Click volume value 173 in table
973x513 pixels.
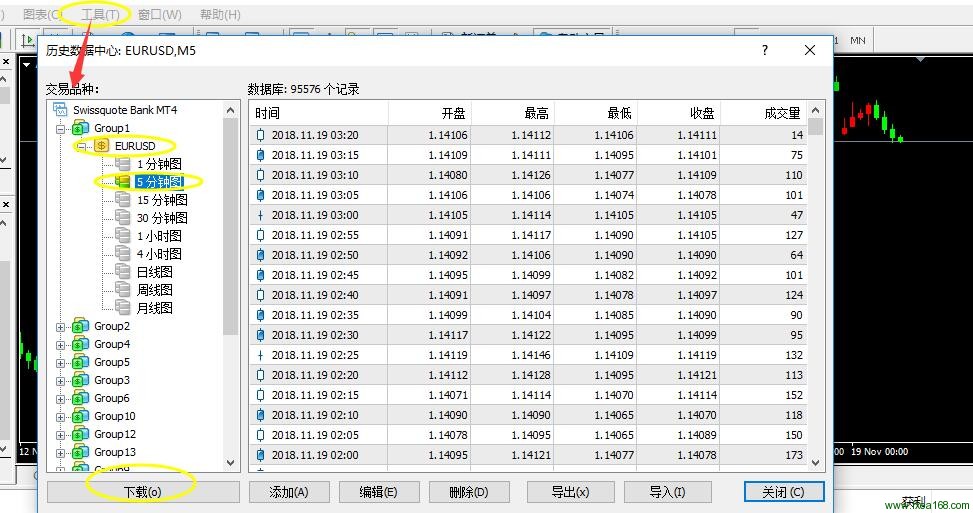coord(794,455)
